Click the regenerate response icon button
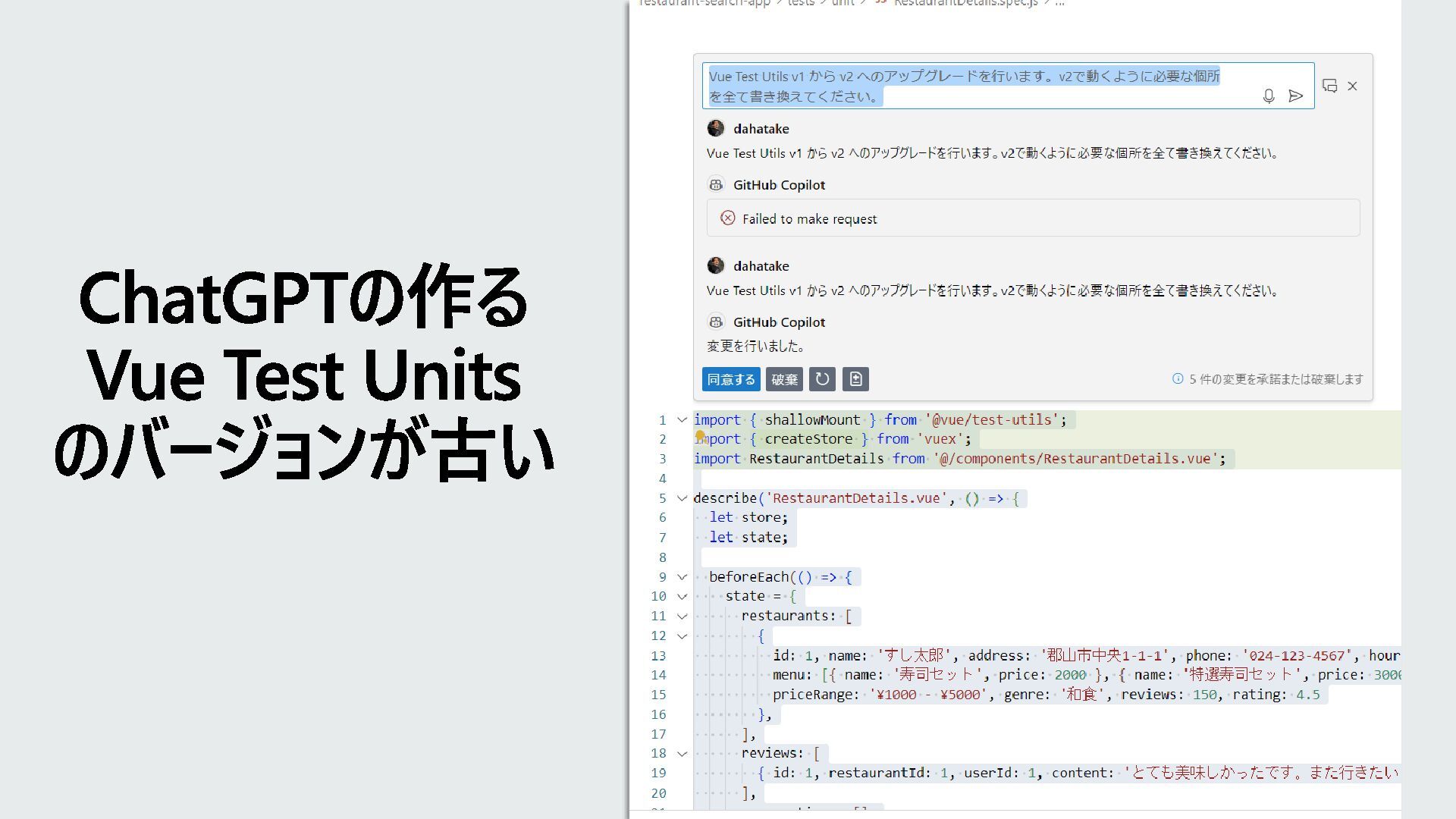The width and height of the screenshot is (1456, 819). pos(822,379)
